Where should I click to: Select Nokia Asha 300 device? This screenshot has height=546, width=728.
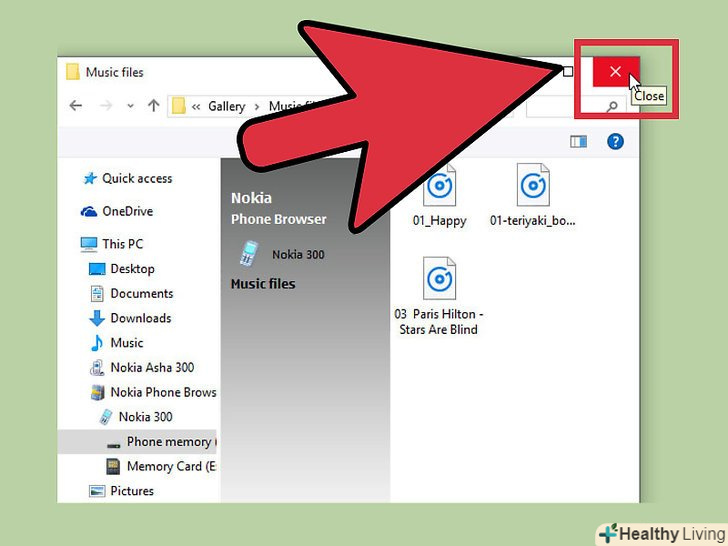(152, 367)
